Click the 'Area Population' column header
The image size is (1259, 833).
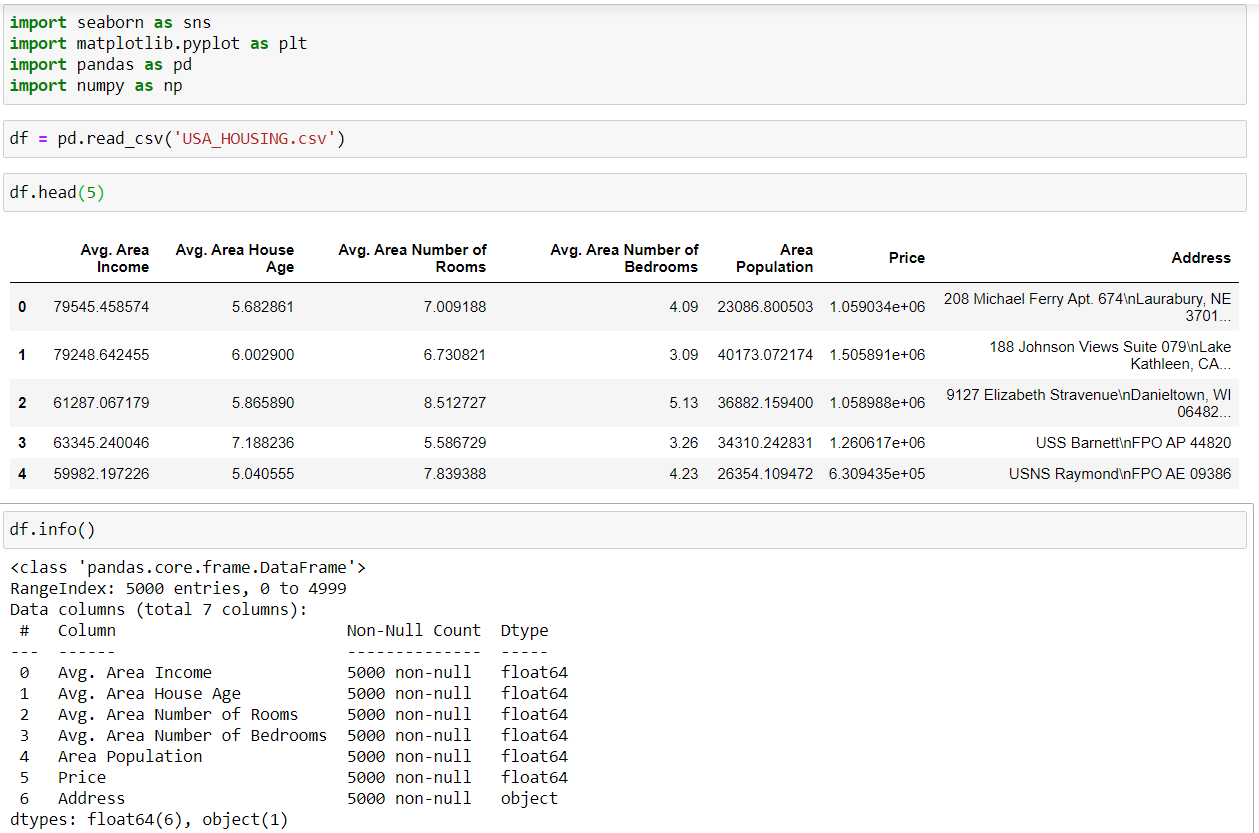(x=774, y=258)
